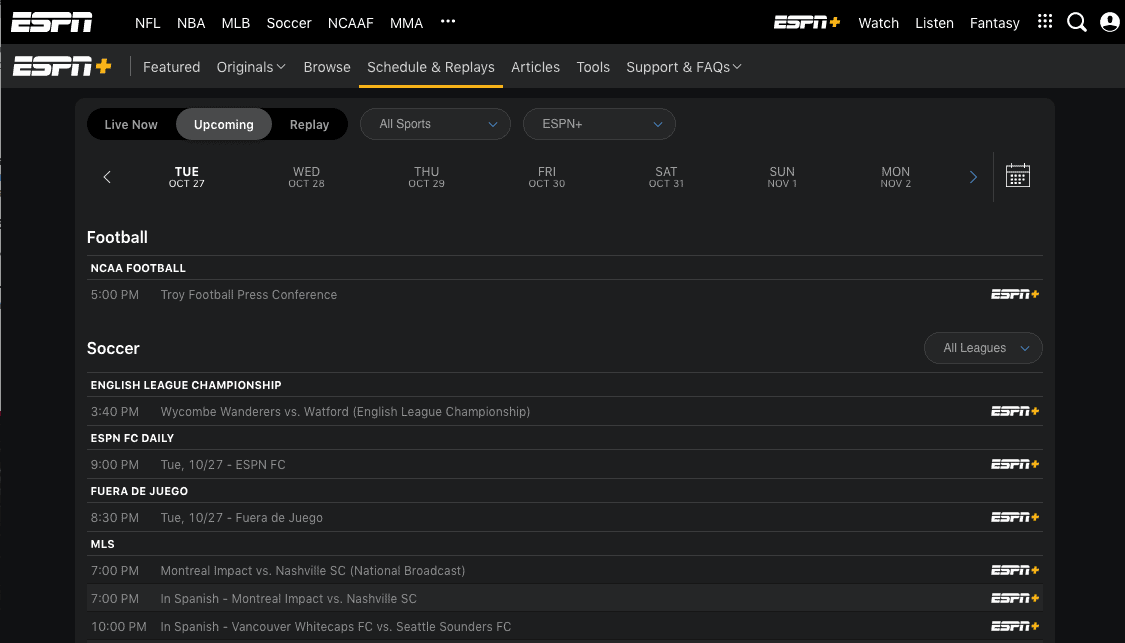This screenshot has height=643, width=1125.
Task: Click the ESPN FC DAILY heading
Action: [x=132, y=438]
